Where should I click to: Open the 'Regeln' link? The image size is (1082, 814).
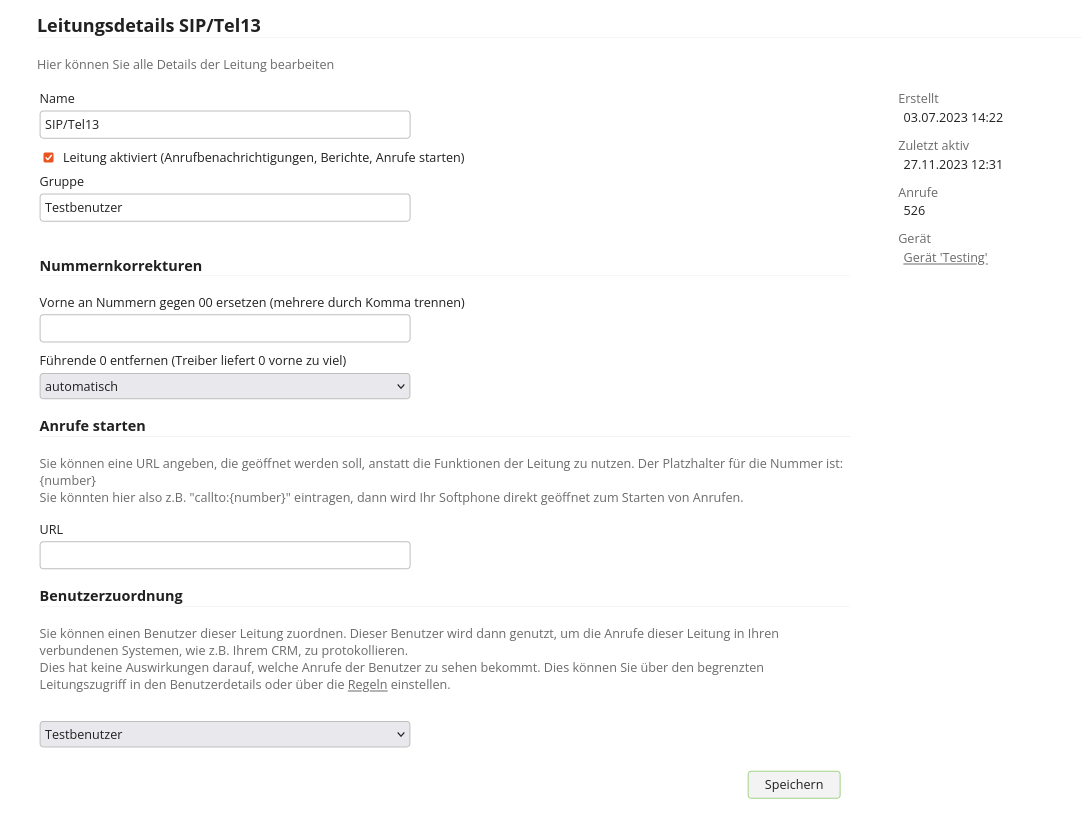(367, 685)
